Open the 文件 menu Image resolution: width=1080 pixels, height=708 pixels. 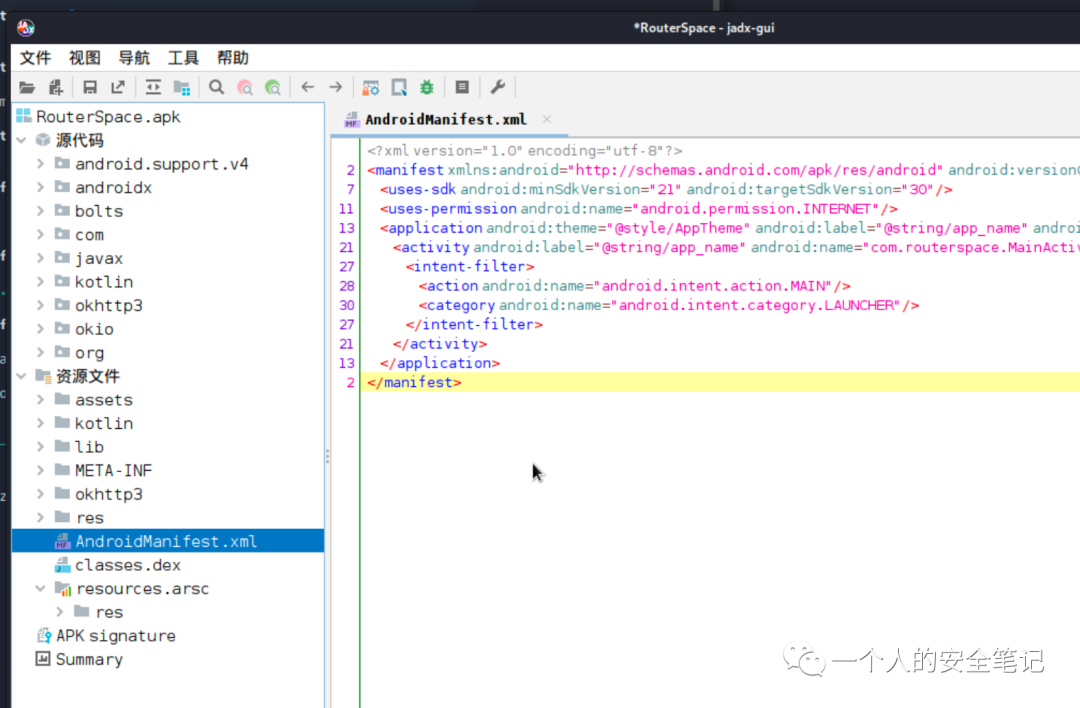35,58
